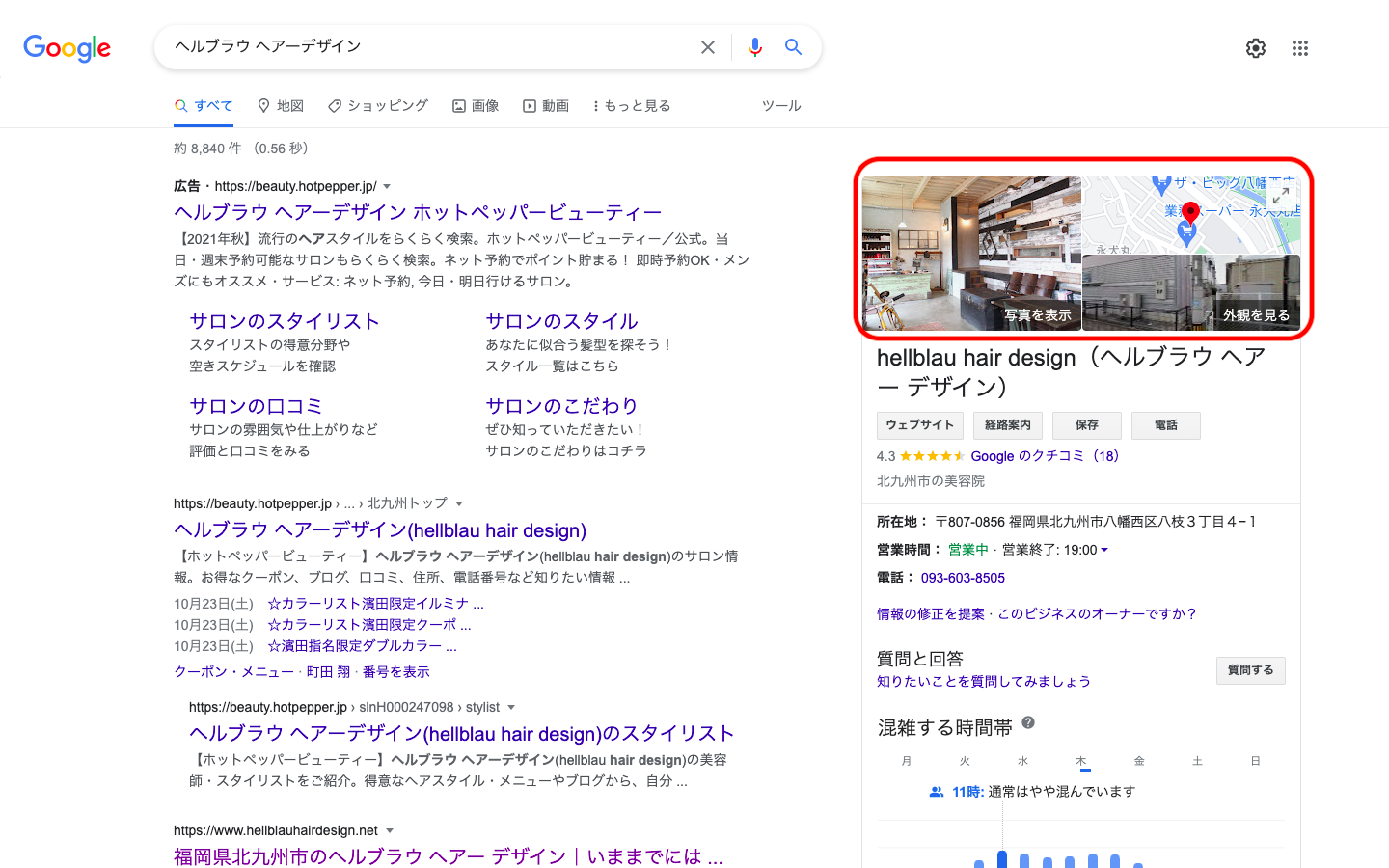Viewport: 1389px width, 868px height.
Task: Select 日 in popular times
Action: 1256,761
